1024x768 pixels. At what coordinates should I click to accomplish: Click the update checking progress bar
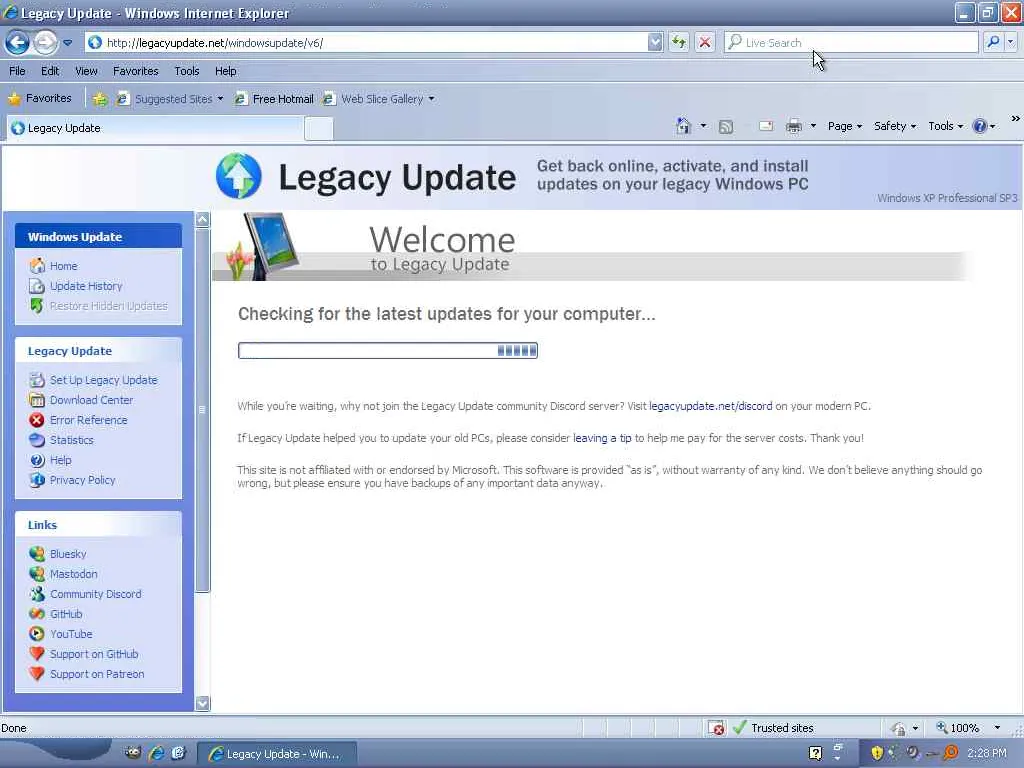(x=388, y=351)
